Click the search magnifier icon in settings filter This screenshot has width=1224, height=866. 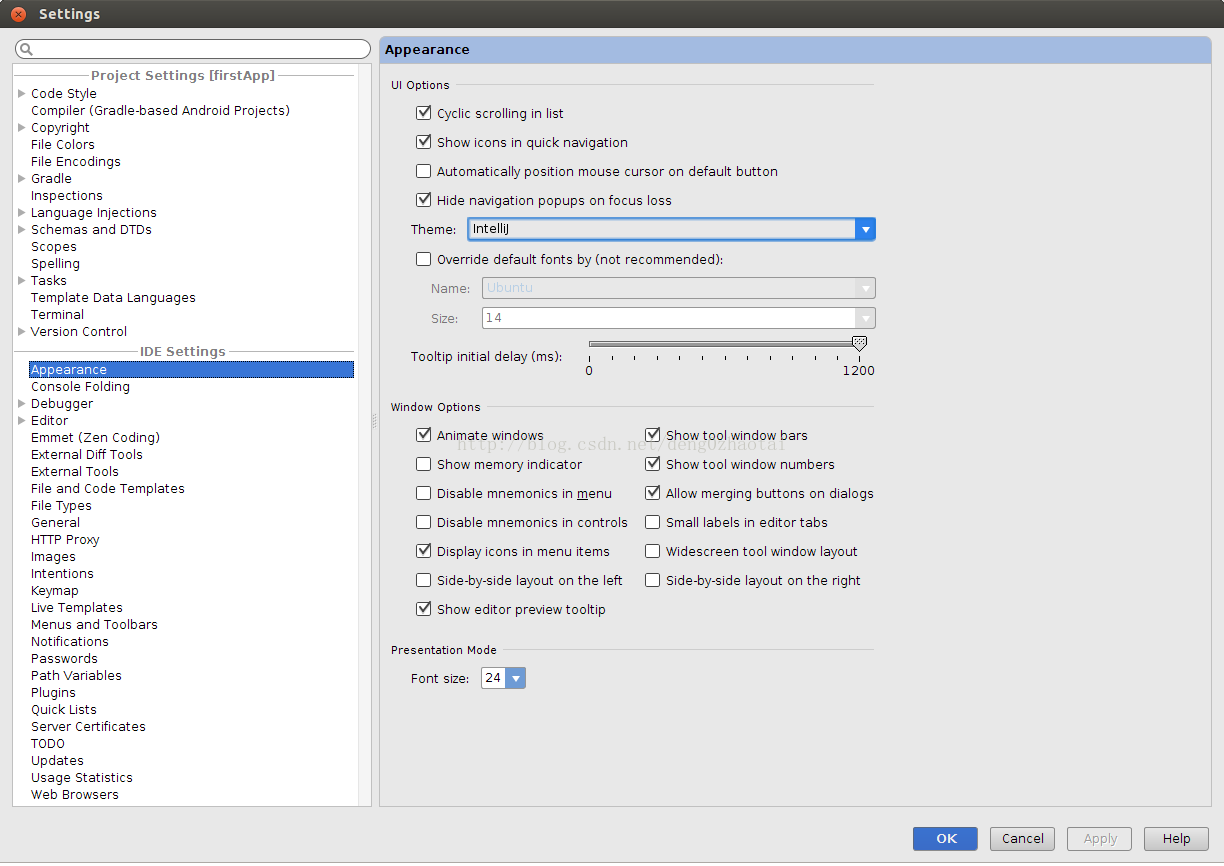click(x=26, y=50)
